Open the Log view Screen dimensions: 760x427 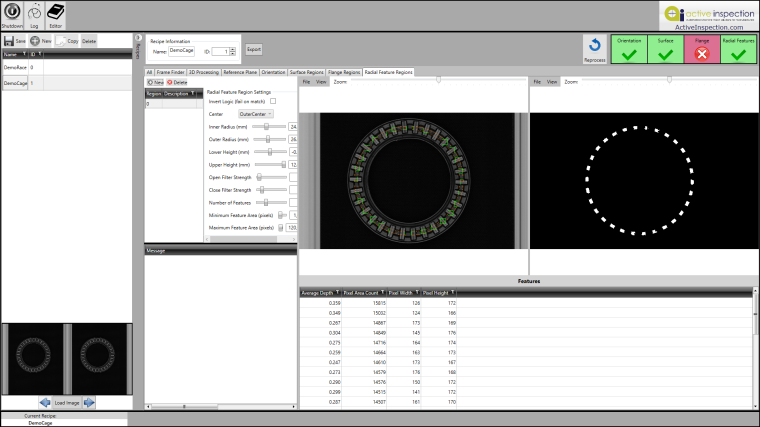click(34, 13)
